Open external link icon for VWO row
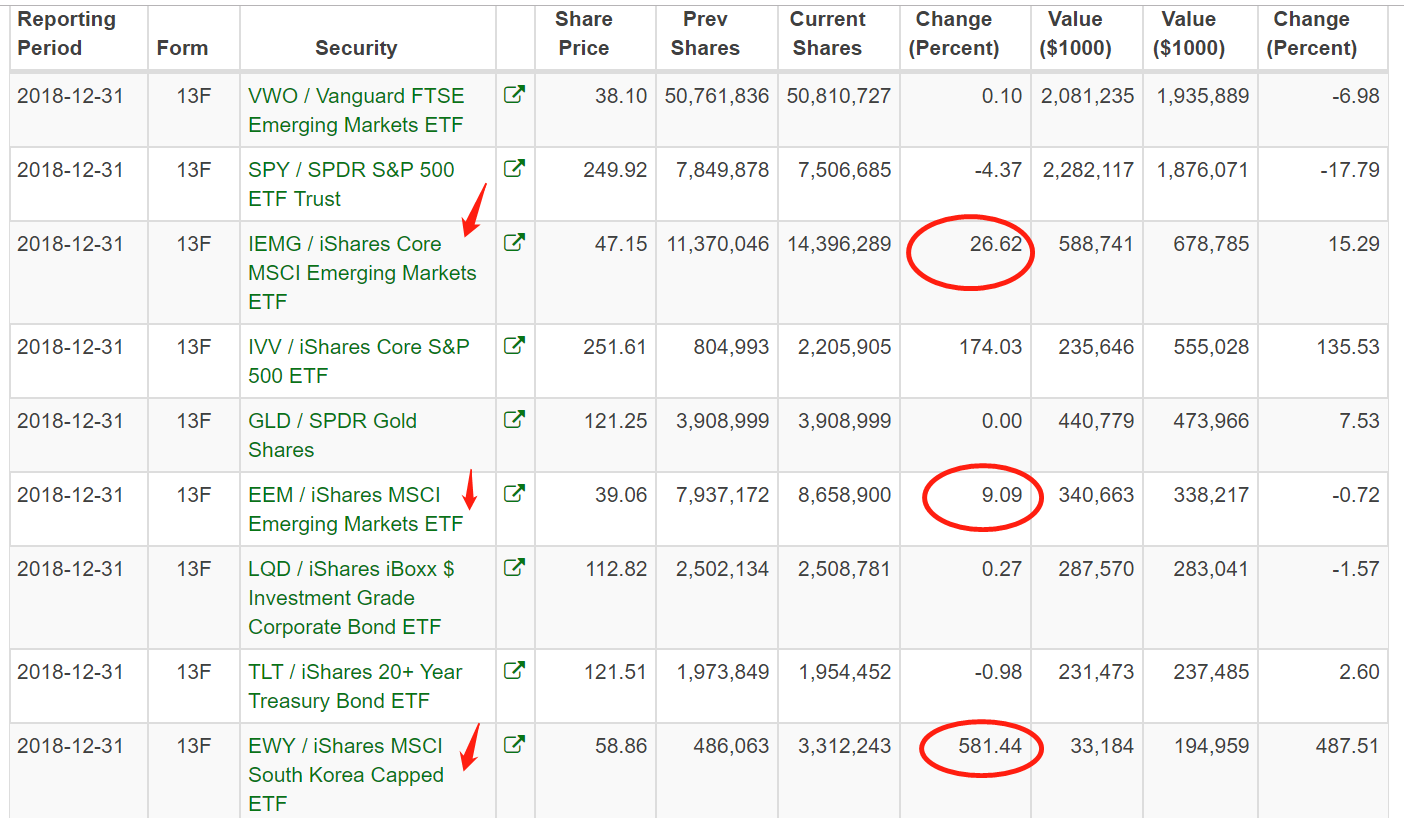Screen dimensions: 1404x818 point(514,96)
